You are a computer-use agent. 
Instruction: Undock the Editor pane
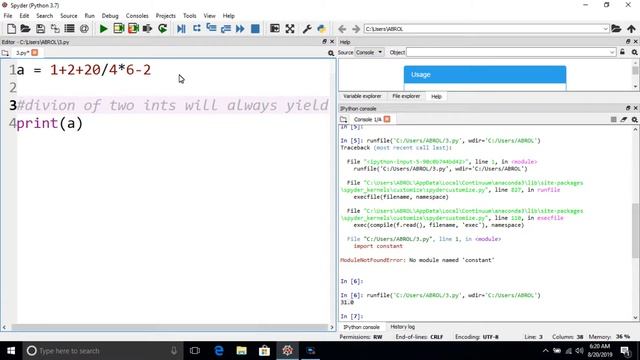point(324,42)
